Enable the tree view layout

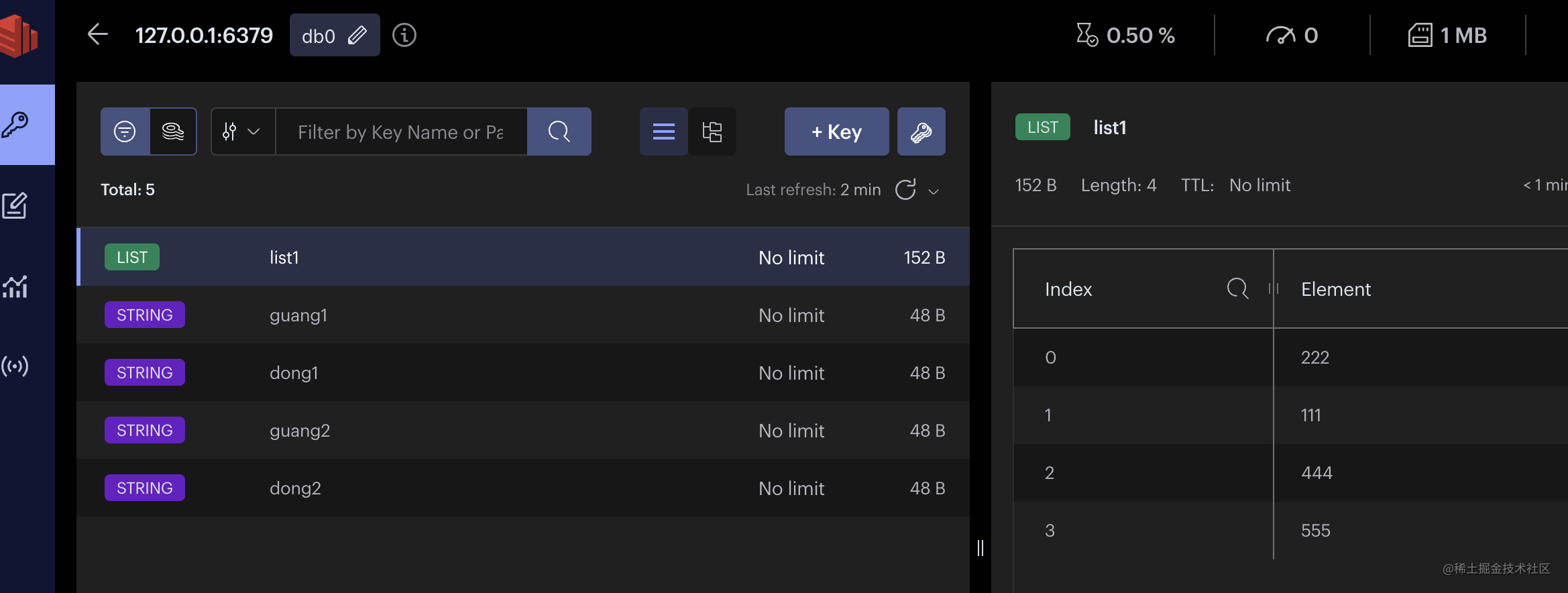712,131
